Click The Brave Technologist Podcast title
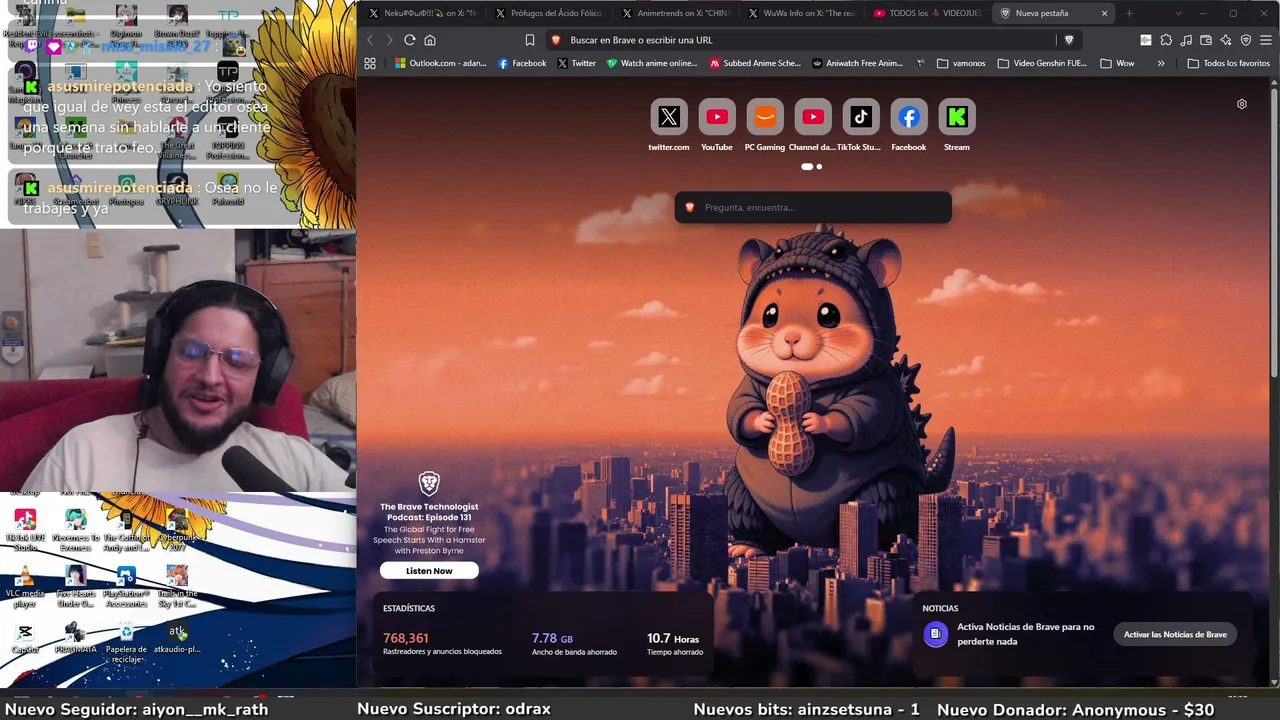The image size is (1280, 720). coord(429,512)
